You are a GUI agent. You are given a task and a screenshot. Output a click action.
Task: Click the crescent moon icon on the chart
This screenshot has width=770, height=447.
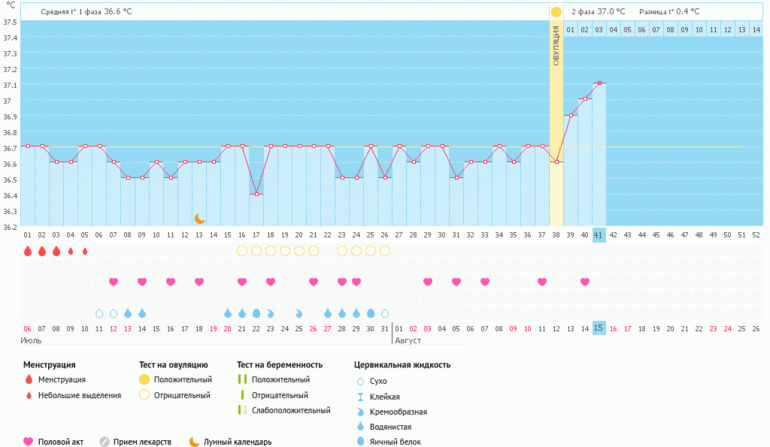pyautogui.click(x=199, y=218)
